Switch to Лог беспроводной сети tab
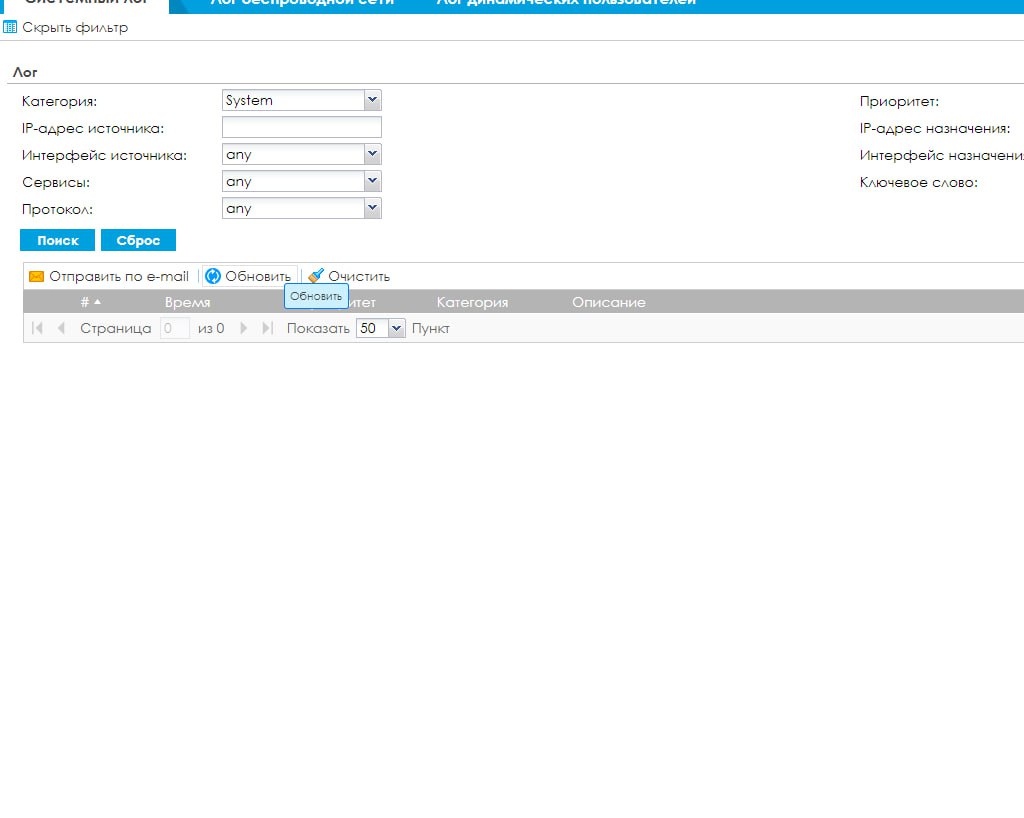1024x818 pixels. [x=302, y=3]
